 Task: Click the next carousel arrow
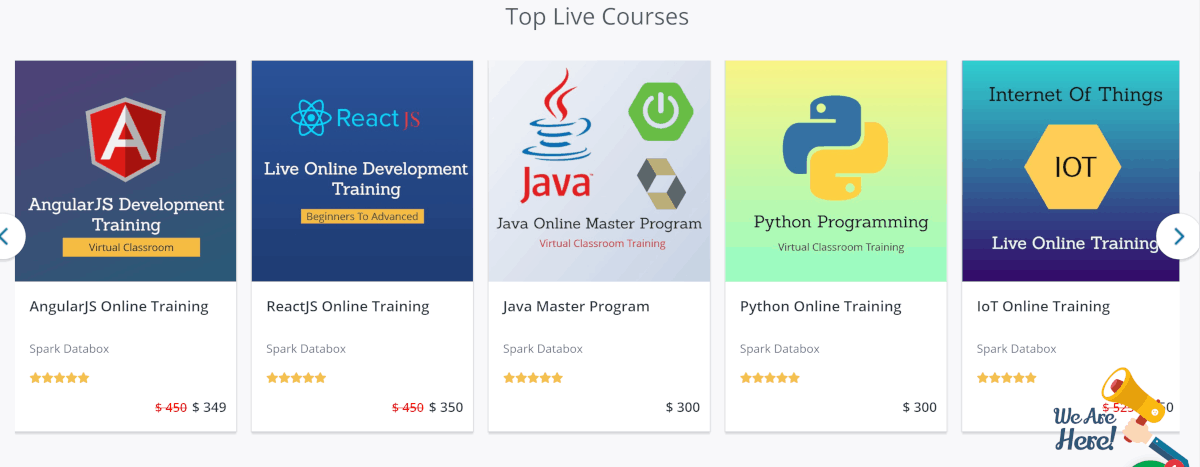[x=1179, y=237]
